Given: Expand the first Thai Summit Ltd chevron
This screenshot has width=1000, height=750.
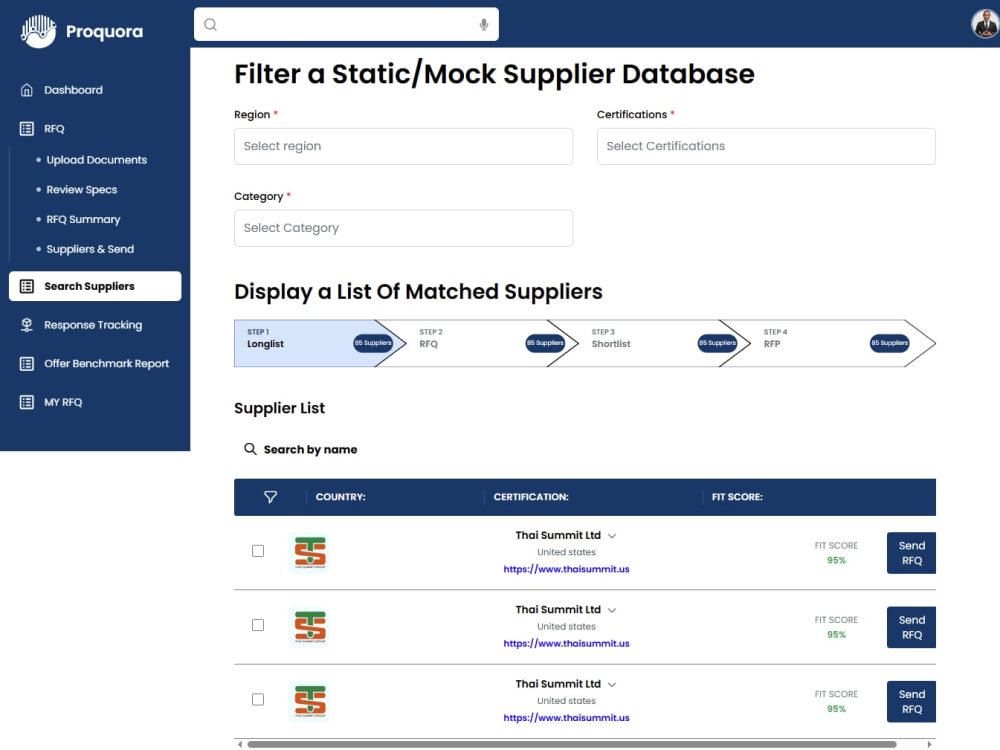Looking at the screenshot, I should point(612,536).
